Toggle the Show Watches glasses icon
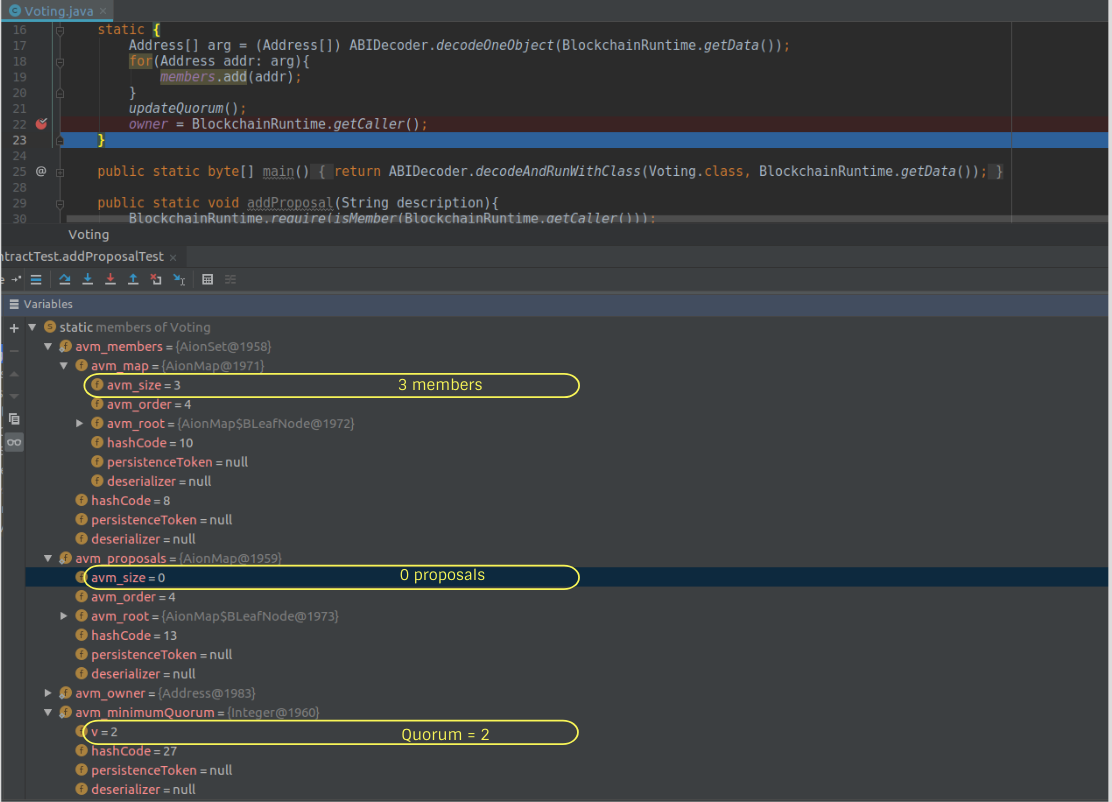This screenshot has height=802, width=1112. (14, 442)
